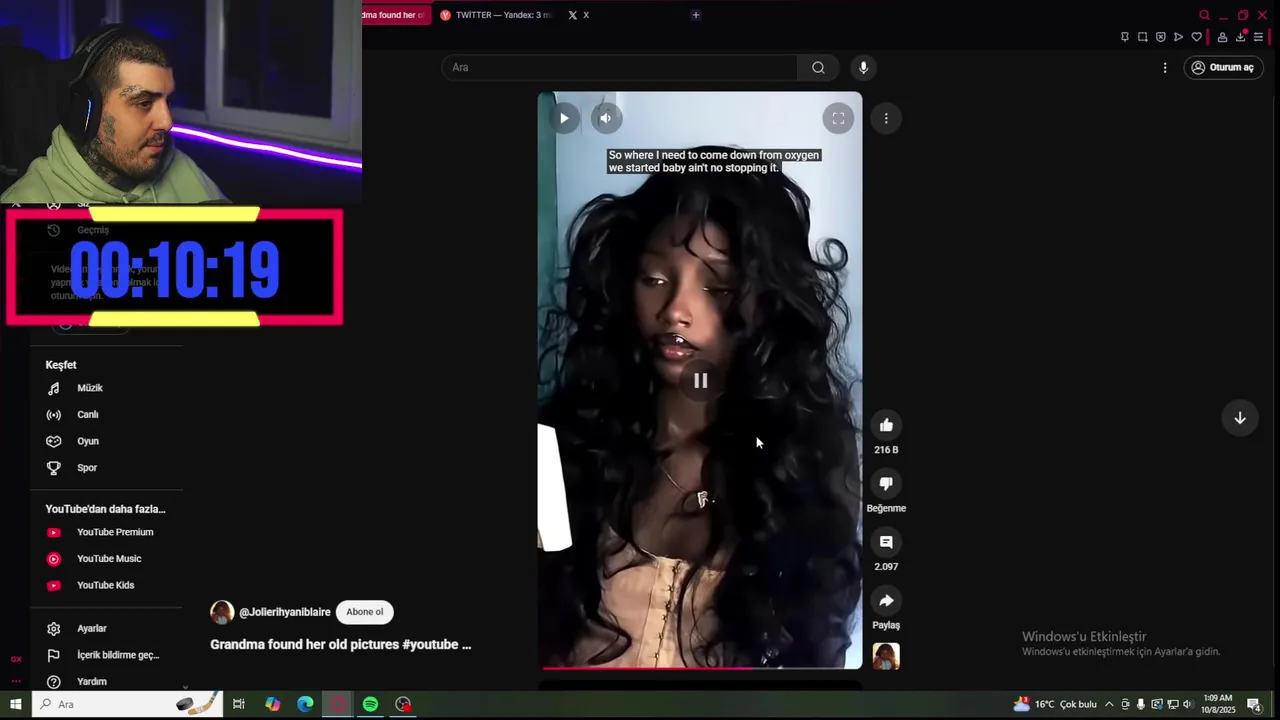
Task: Subscribe via the Abone ol button
Action: pos(365,612)
